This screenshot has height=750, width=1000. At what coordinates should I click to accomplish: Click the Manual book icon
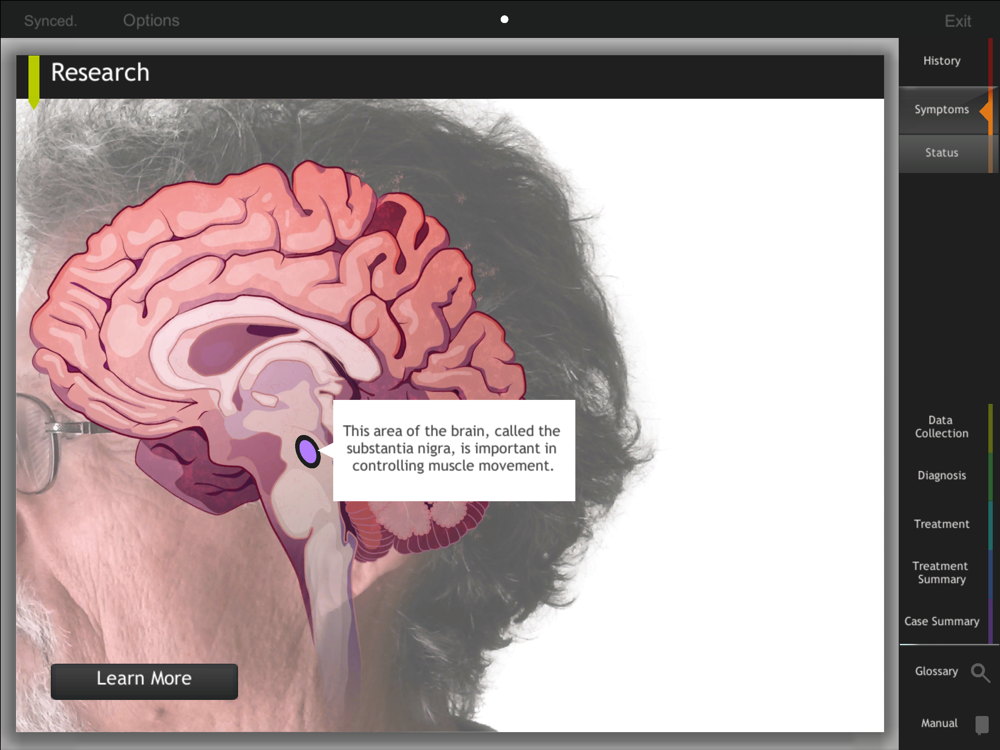982,724
